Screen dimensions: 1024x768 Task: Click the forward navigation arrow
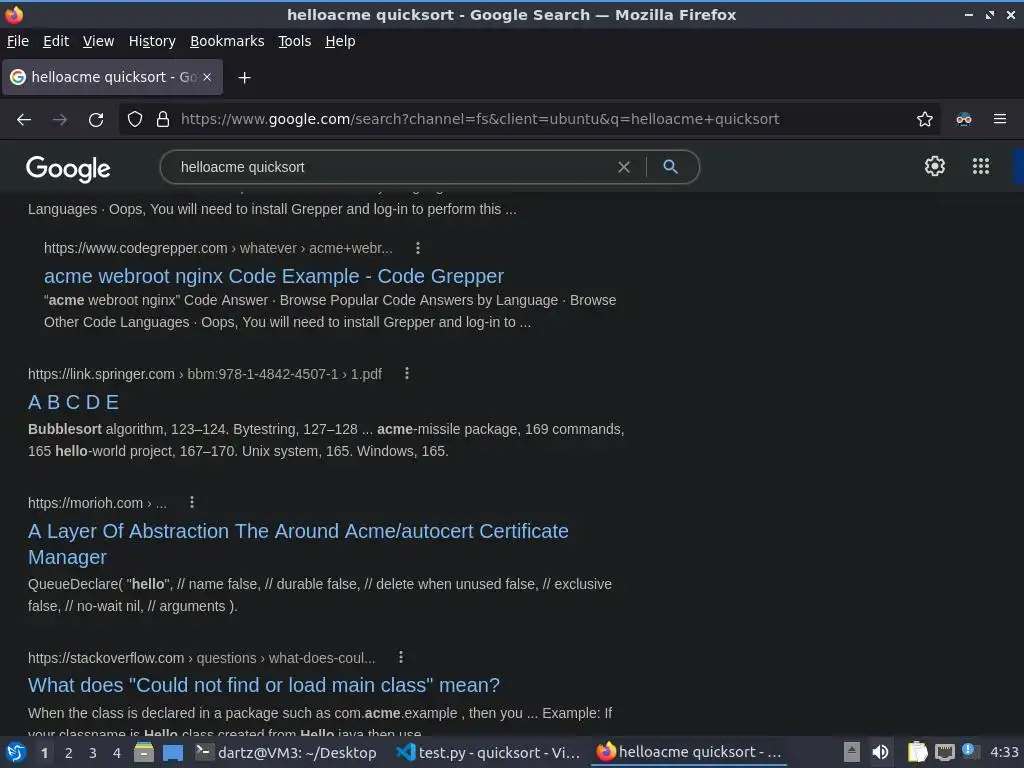click(x=60, y=120)
